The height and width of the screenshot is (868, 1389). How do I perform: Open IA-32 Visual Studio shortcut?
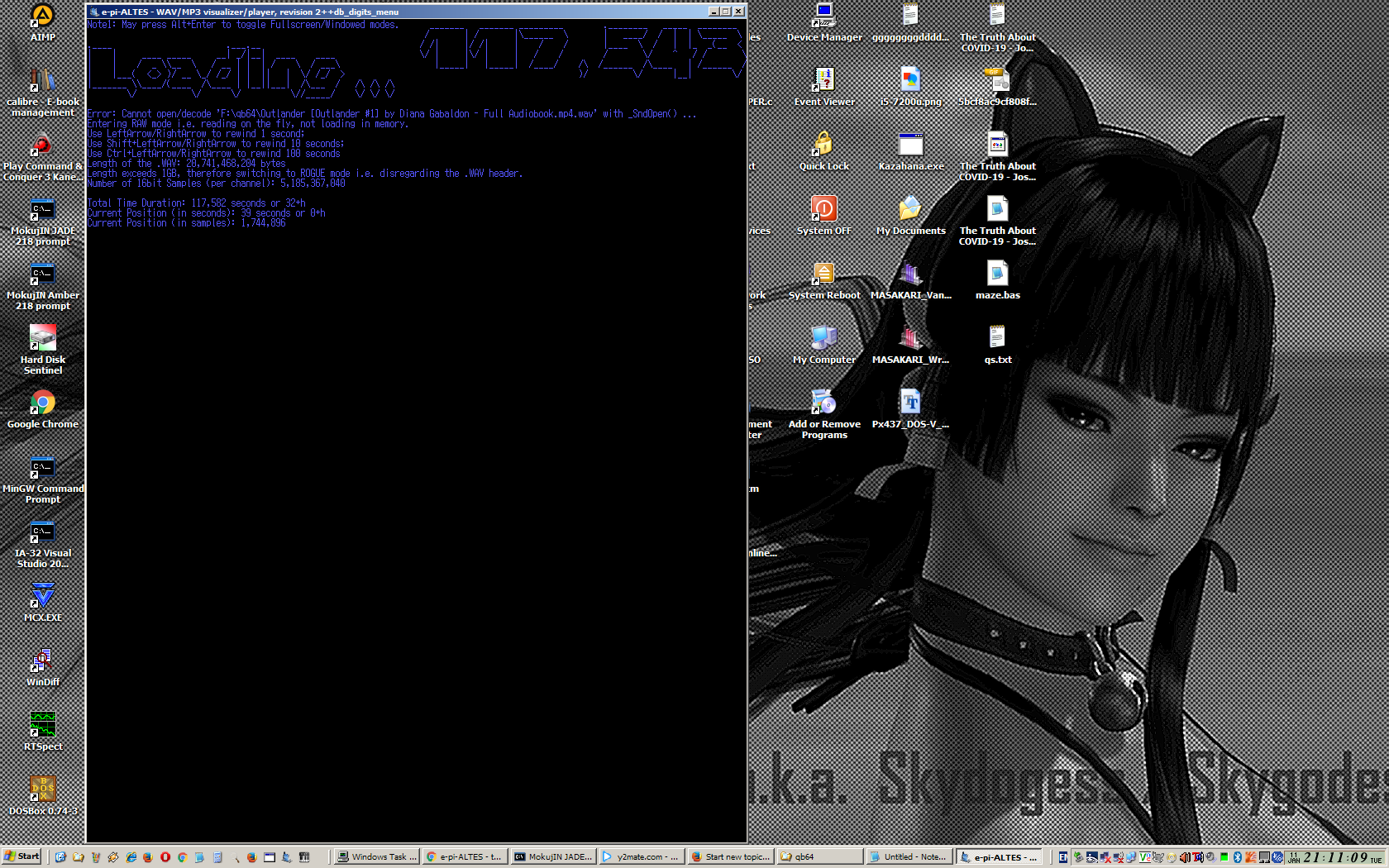(x=42, y=544)
